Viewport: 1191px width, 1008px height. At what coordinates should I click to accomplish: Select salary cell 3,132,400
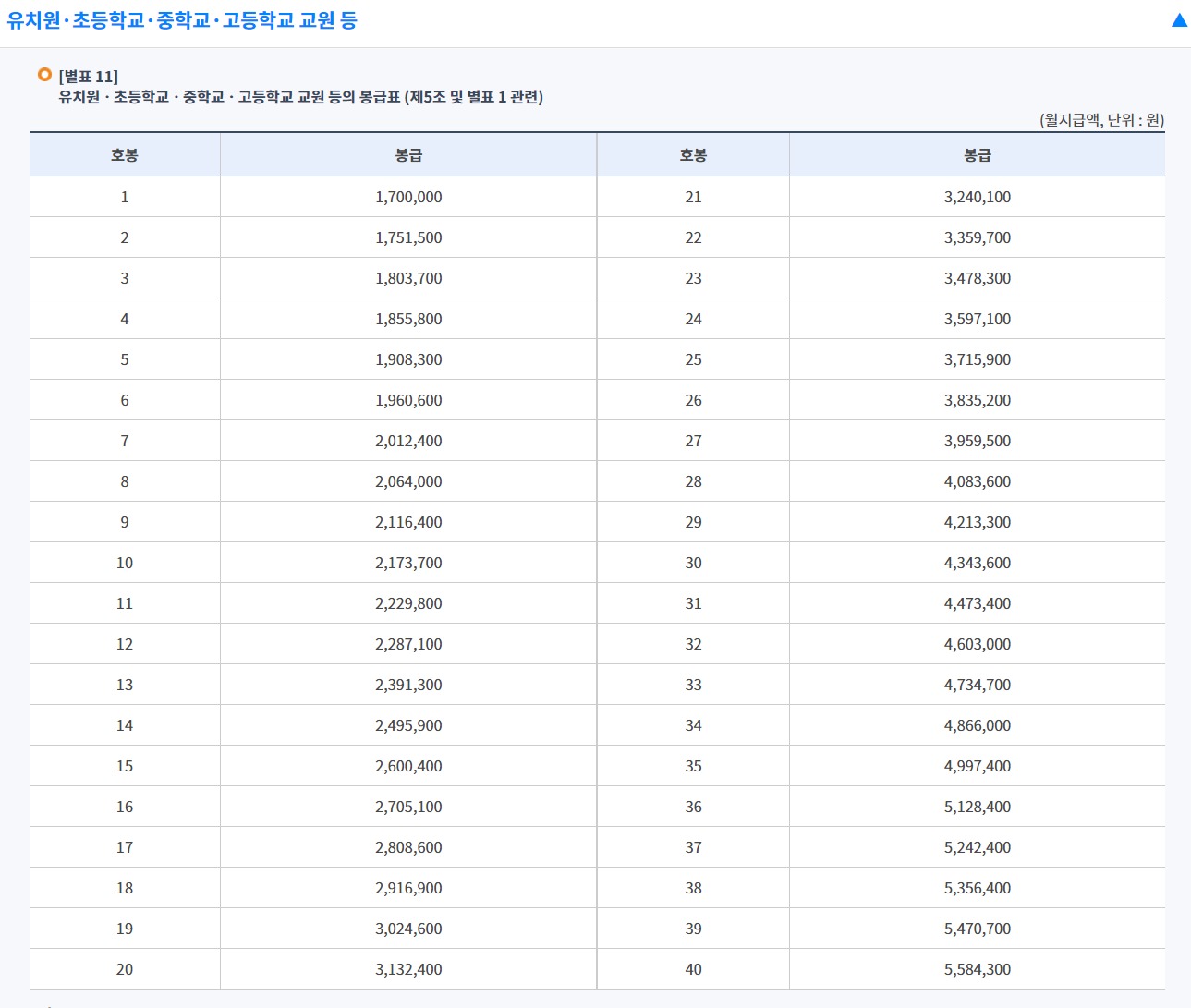tap(408, 969)
